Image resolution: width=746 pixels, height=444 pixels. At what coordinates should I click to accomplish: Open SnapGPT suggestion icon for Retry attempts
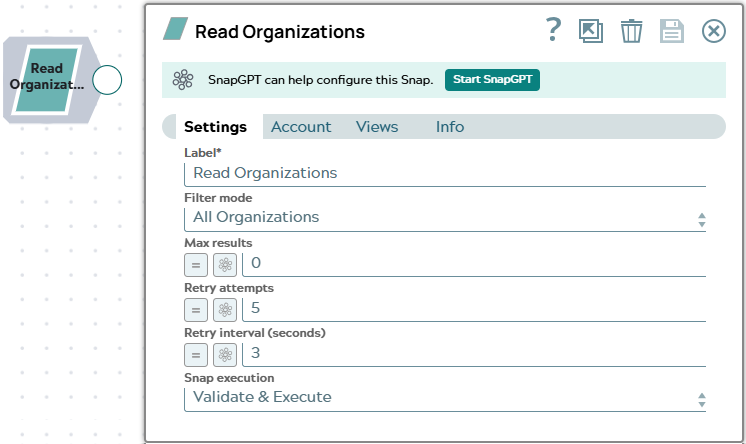[x=225, y=310]
